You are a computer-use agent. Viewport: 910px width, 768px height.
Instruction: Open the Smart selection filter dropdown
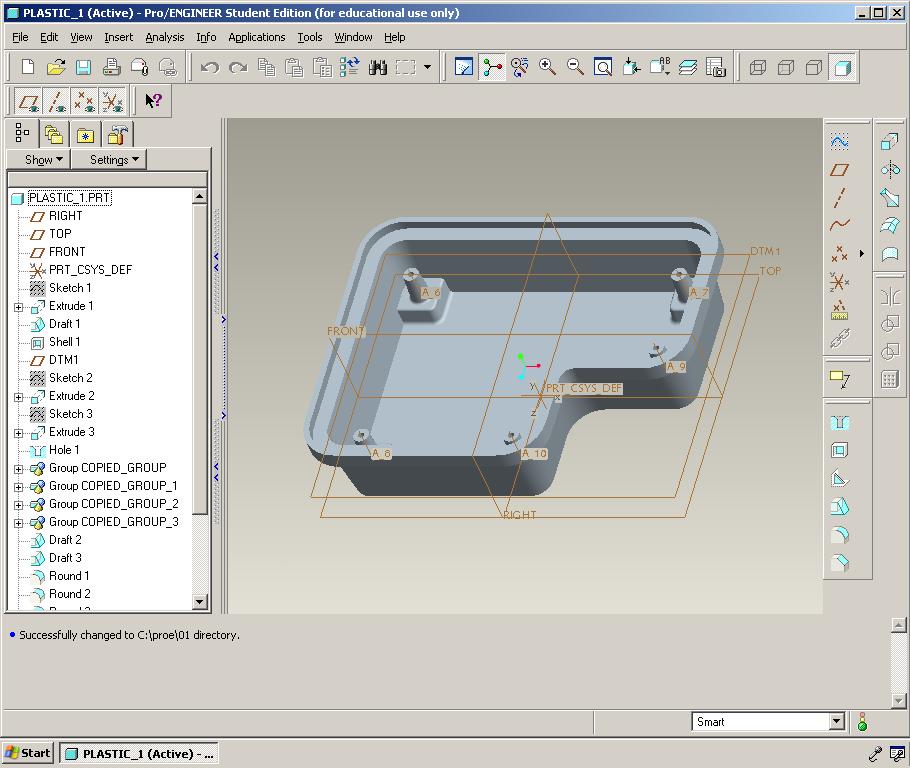(837, 722)
